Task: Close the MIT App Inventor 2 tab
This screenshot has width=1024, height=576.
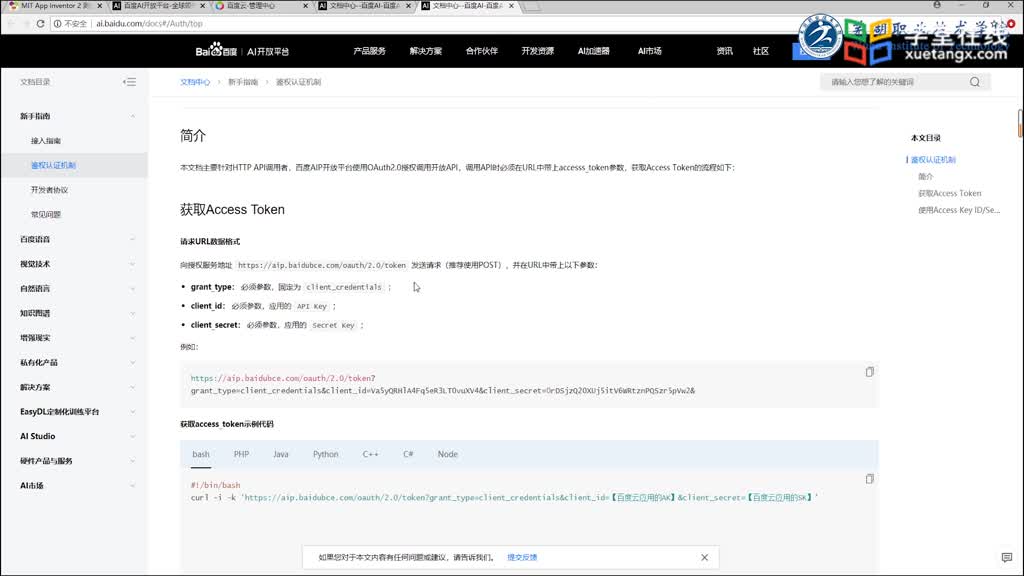Action: click(99, 5)
